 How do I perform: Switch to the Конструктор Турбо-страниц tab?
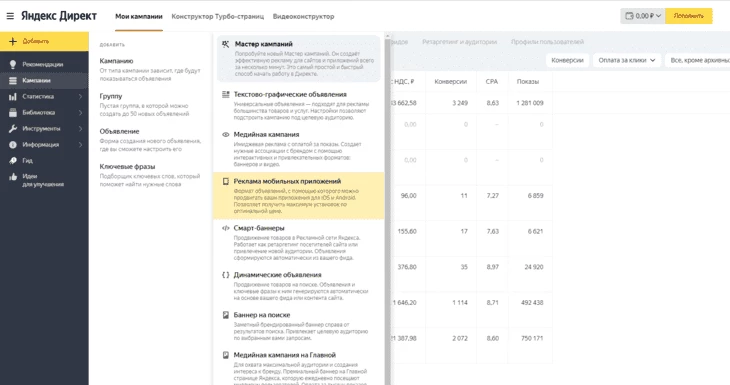pyautogui.click(x=217, y=16)
